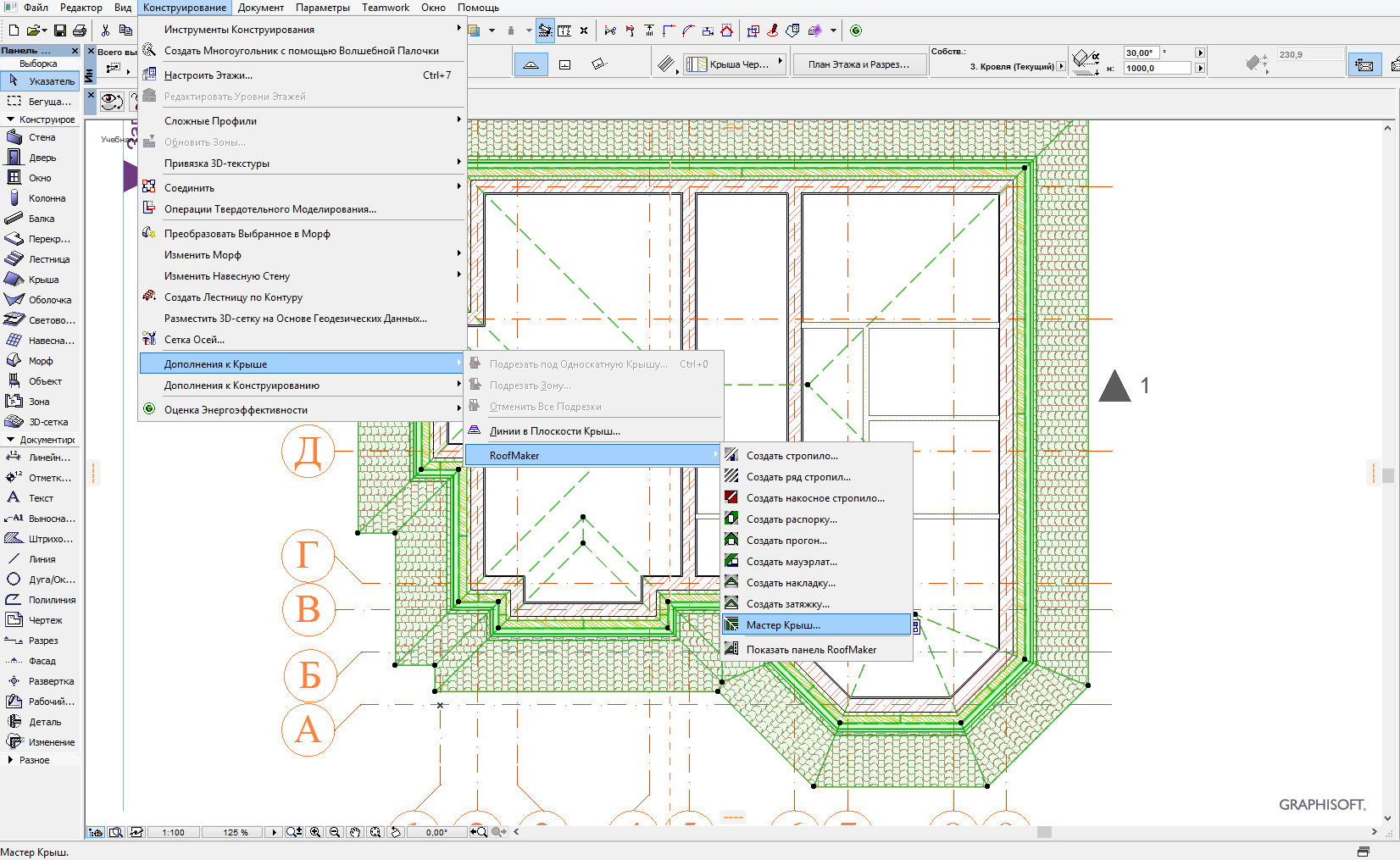Click the height field showing 1000,0
Image resolution: width=1400 pixels, height=860 pixels.
click(x=1158, y=68)
